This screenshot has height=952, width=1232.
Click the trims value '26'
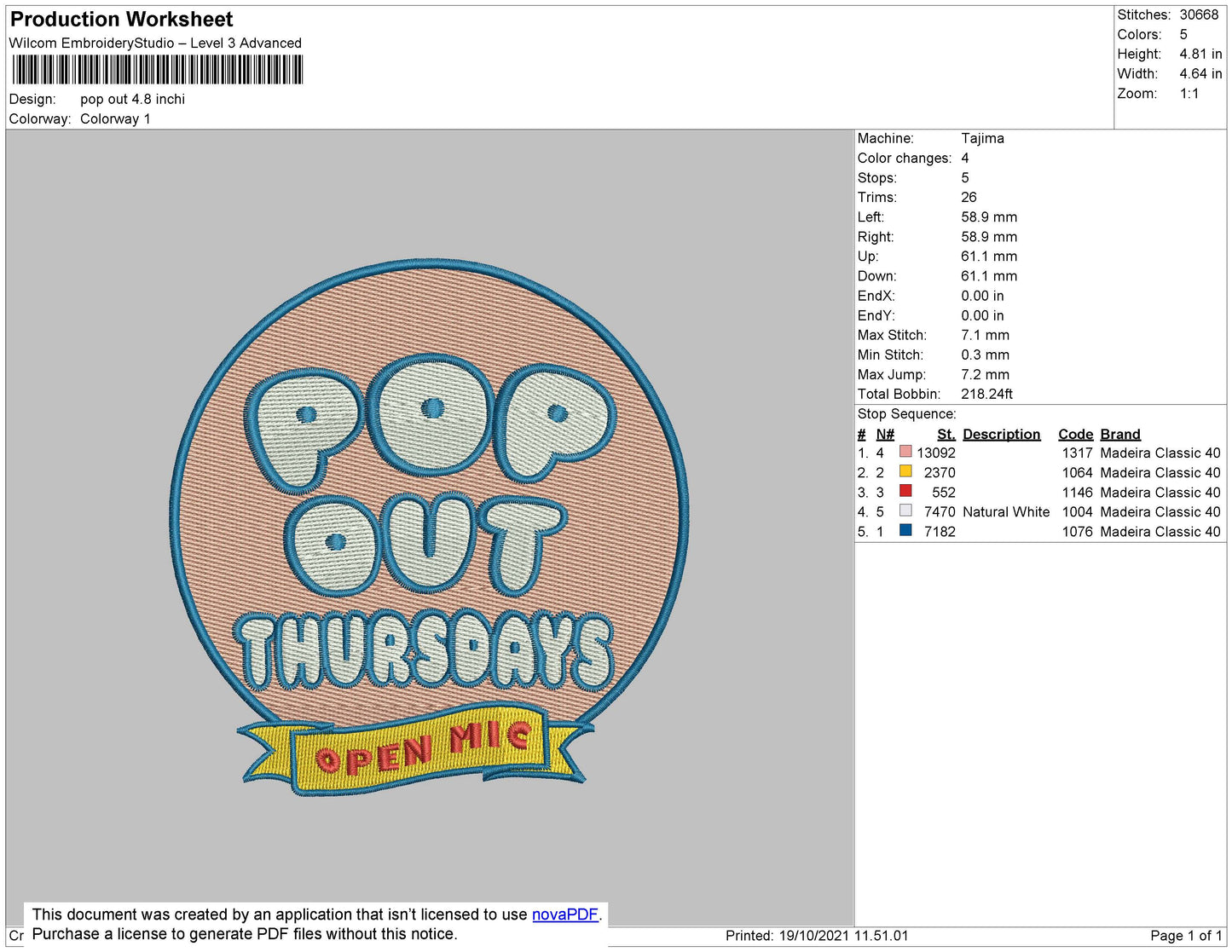tap(969, 197)
